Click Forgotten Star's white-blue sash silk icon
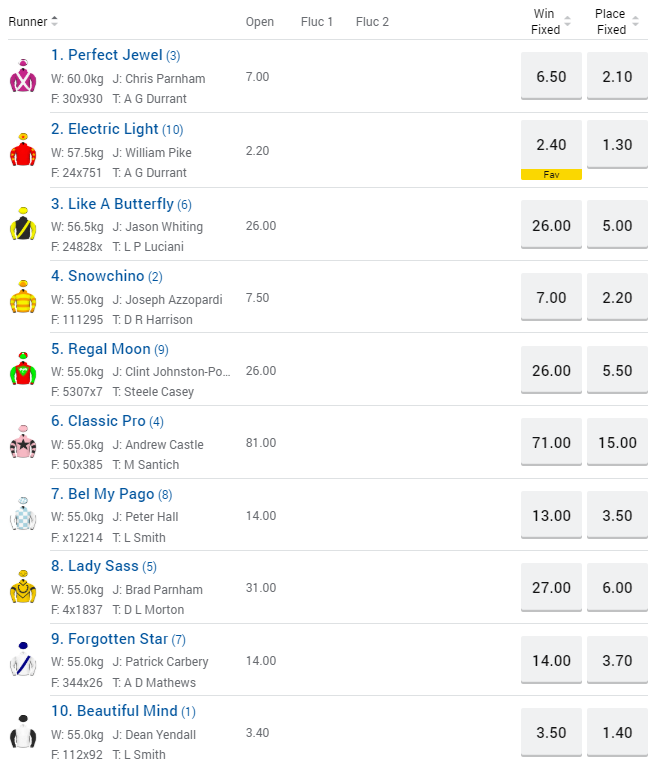This screenshot has width=656, height=767. pos(22,660)
